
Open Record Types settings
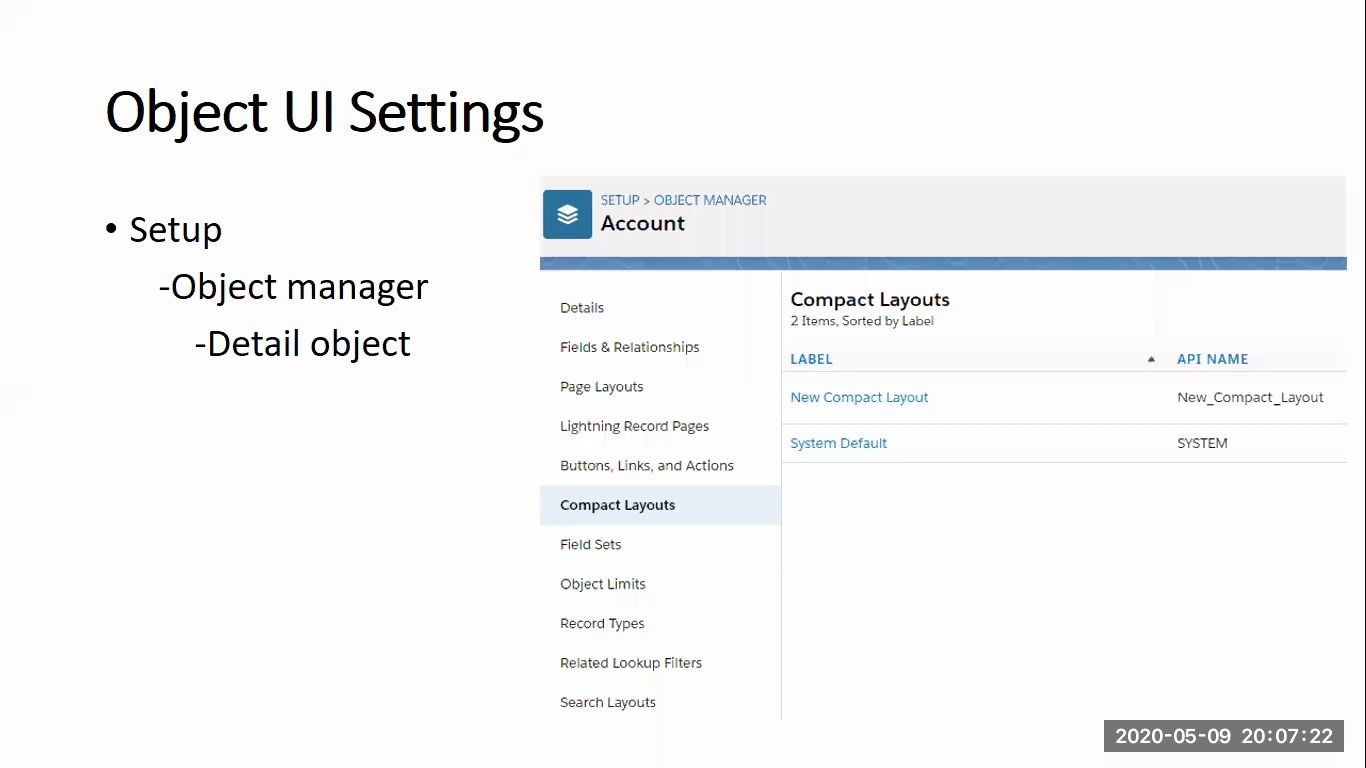point(602,623)
